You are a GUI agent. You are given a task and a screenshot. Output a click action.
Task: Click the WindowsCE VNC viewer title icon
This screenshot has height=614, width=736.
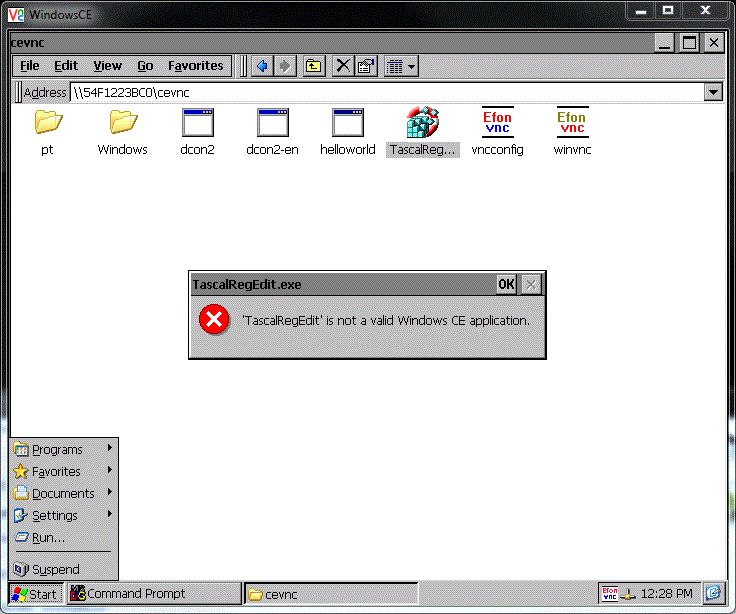pyautogui.click(x=16, y=15)
